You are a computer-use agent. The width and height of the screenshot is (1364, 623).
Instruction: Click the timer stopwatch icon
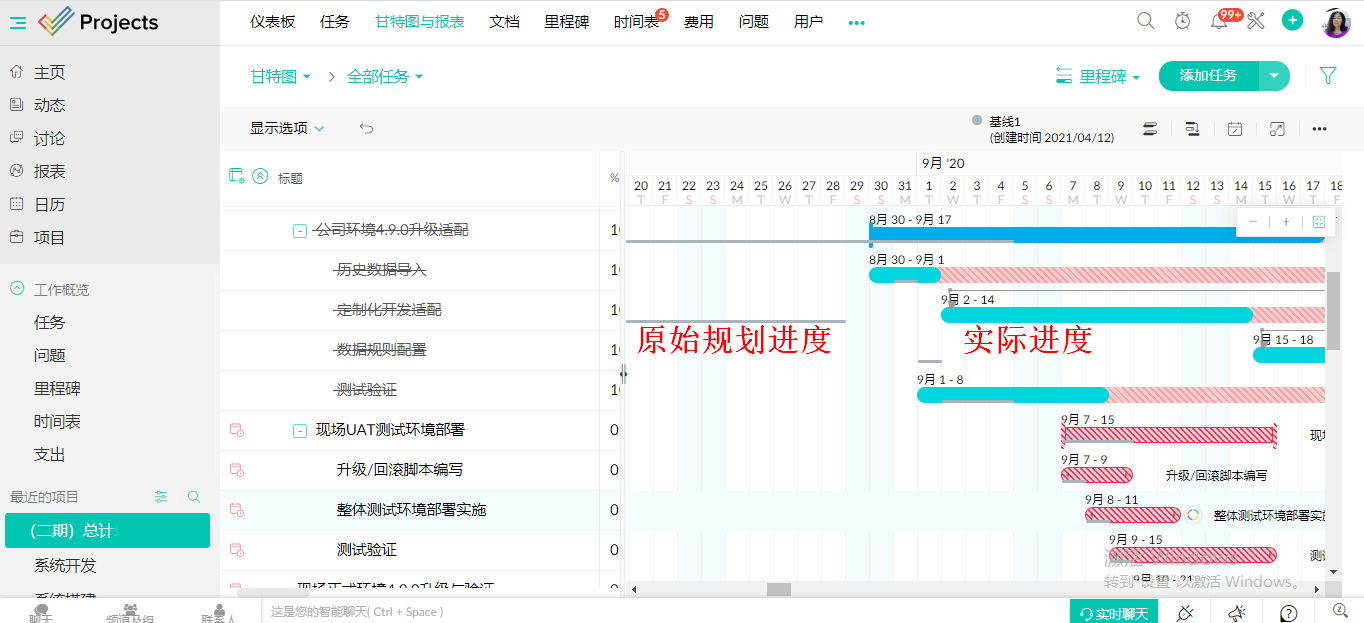pyautogui.click(x=1182, y=21)
